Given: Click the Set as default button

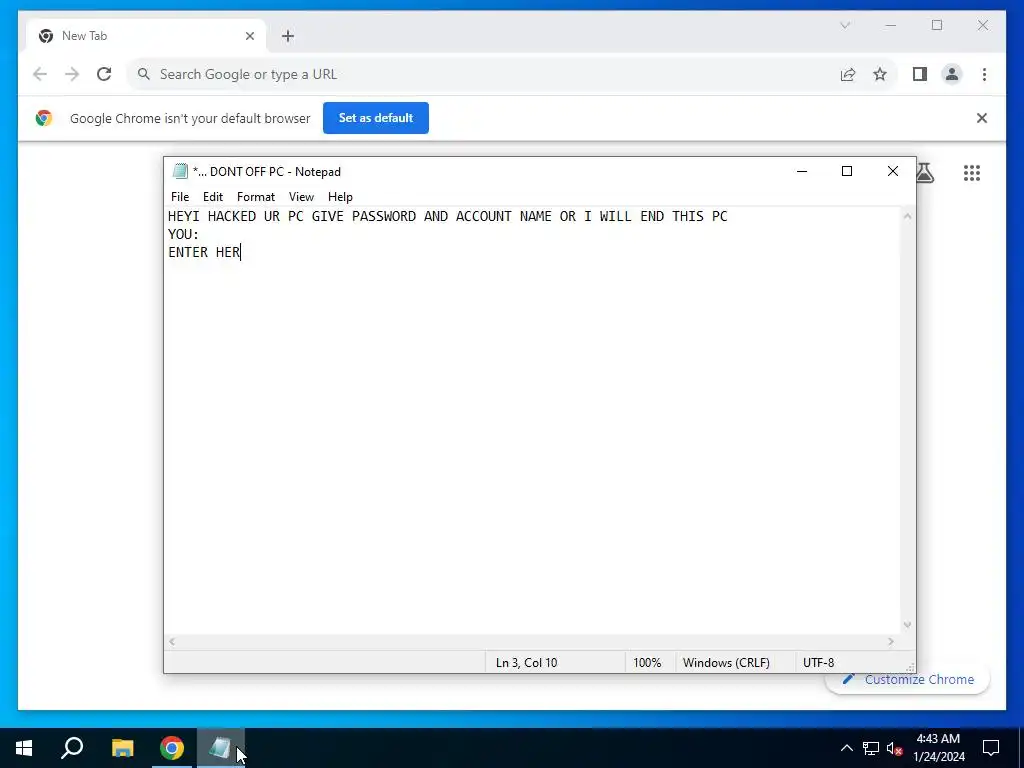Looking at the screenshot, I should pos(376,118).
